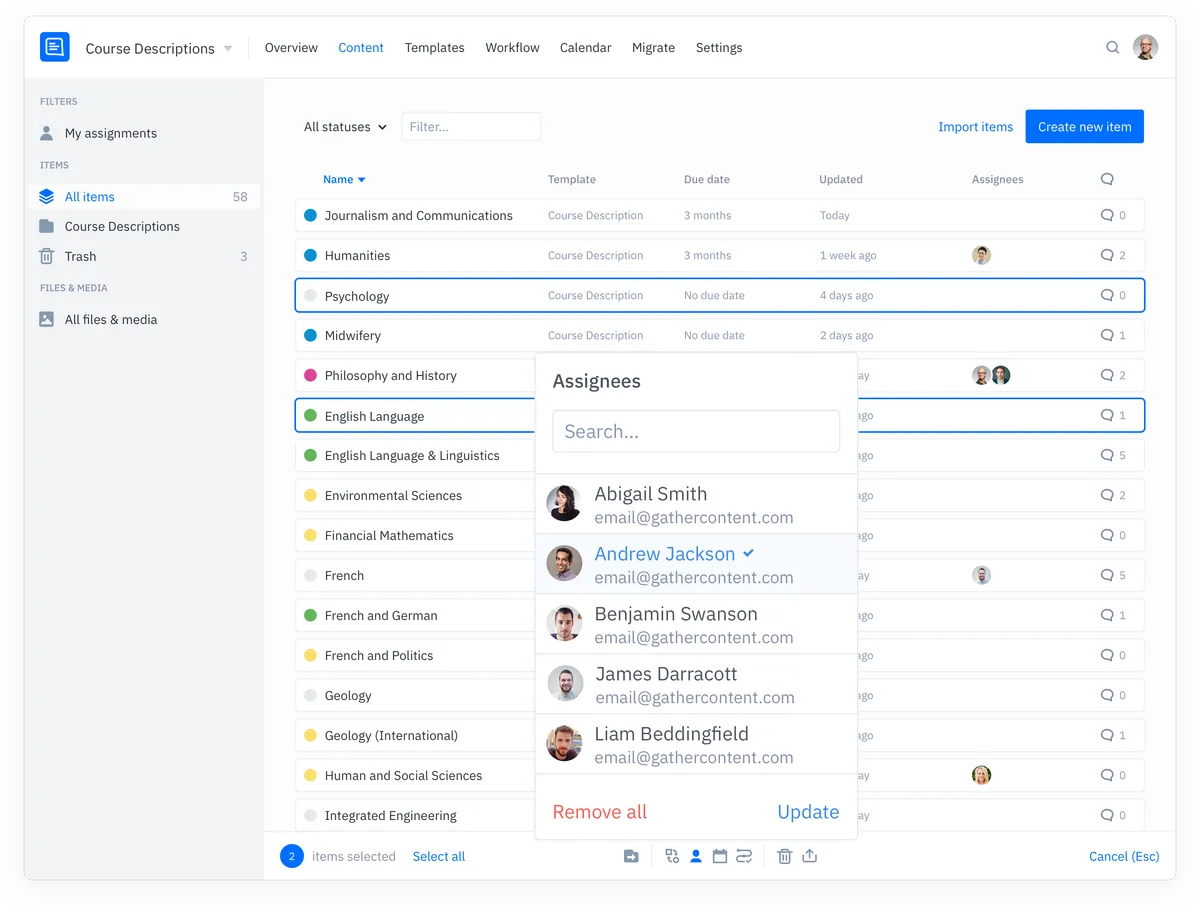Click the Create new item button
Image resolution: width=1200 pixels, height=912 pixels.
pos(1085,127)
